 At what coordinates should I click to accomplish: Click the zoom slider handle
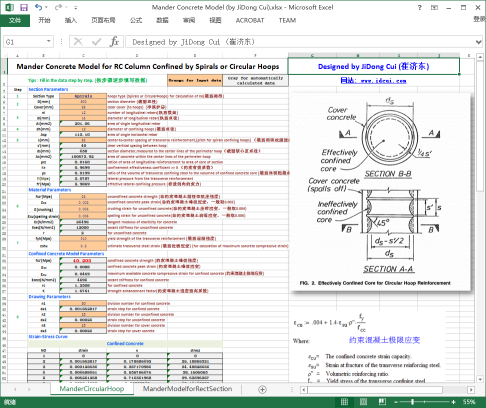(x=412, y=402)
